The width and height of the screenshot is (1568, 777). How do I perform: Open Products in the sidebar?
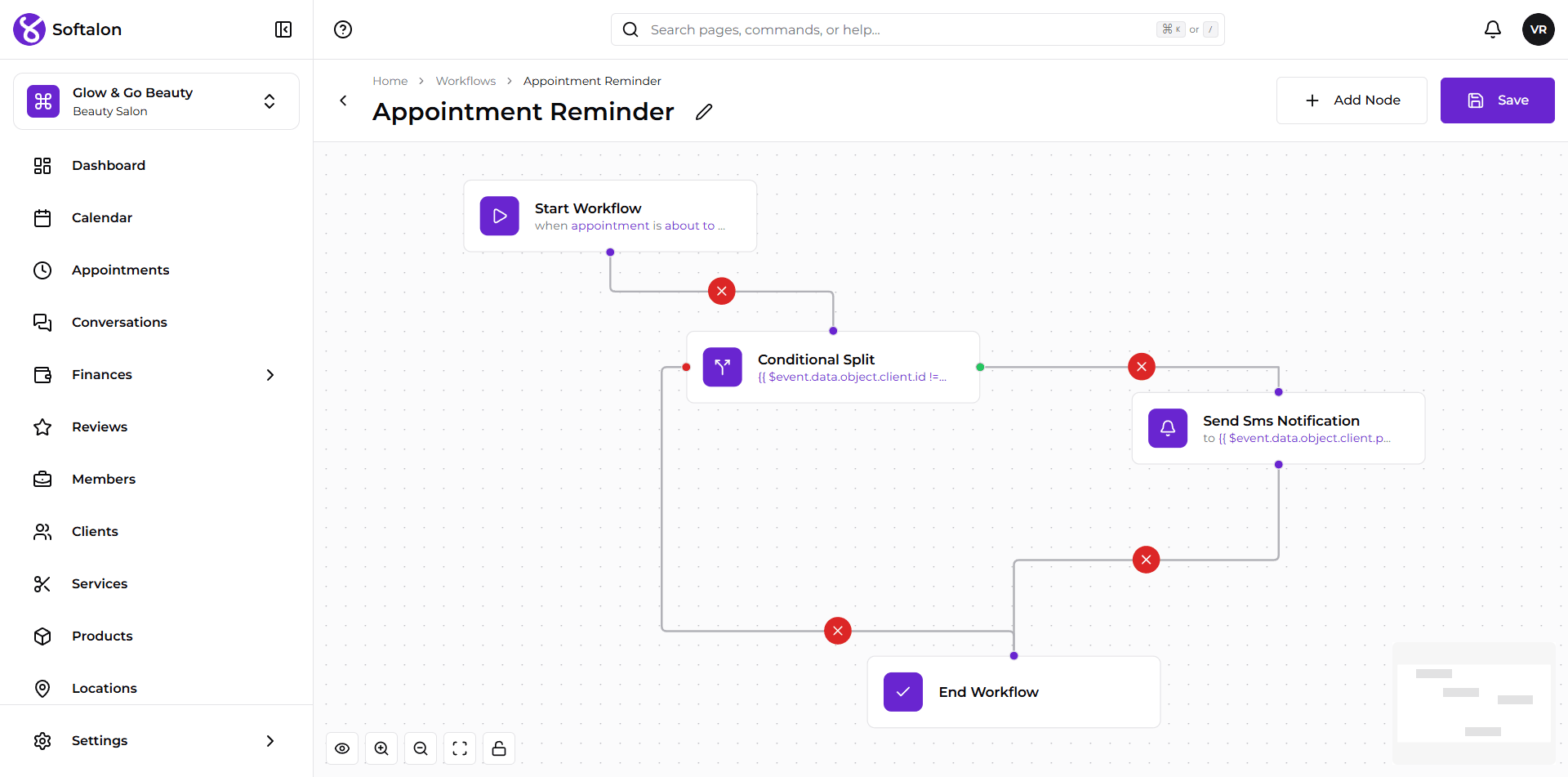(156, 636)
